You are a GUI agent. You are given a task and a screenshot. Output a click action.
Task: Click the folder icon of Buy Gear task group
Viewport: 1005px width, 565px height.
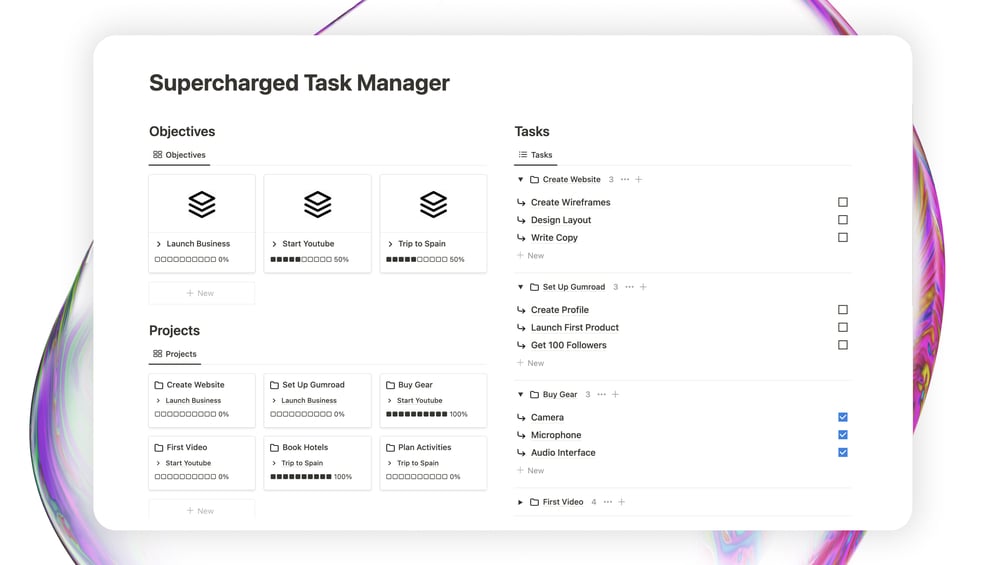(535, 395)
